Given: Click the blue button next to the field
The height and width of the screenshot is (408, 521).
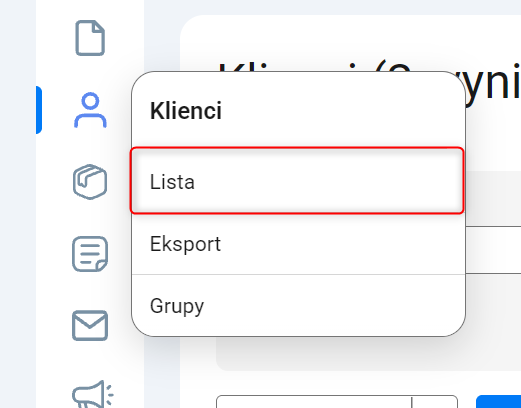Looking at the screenshot, I should 498,402.
